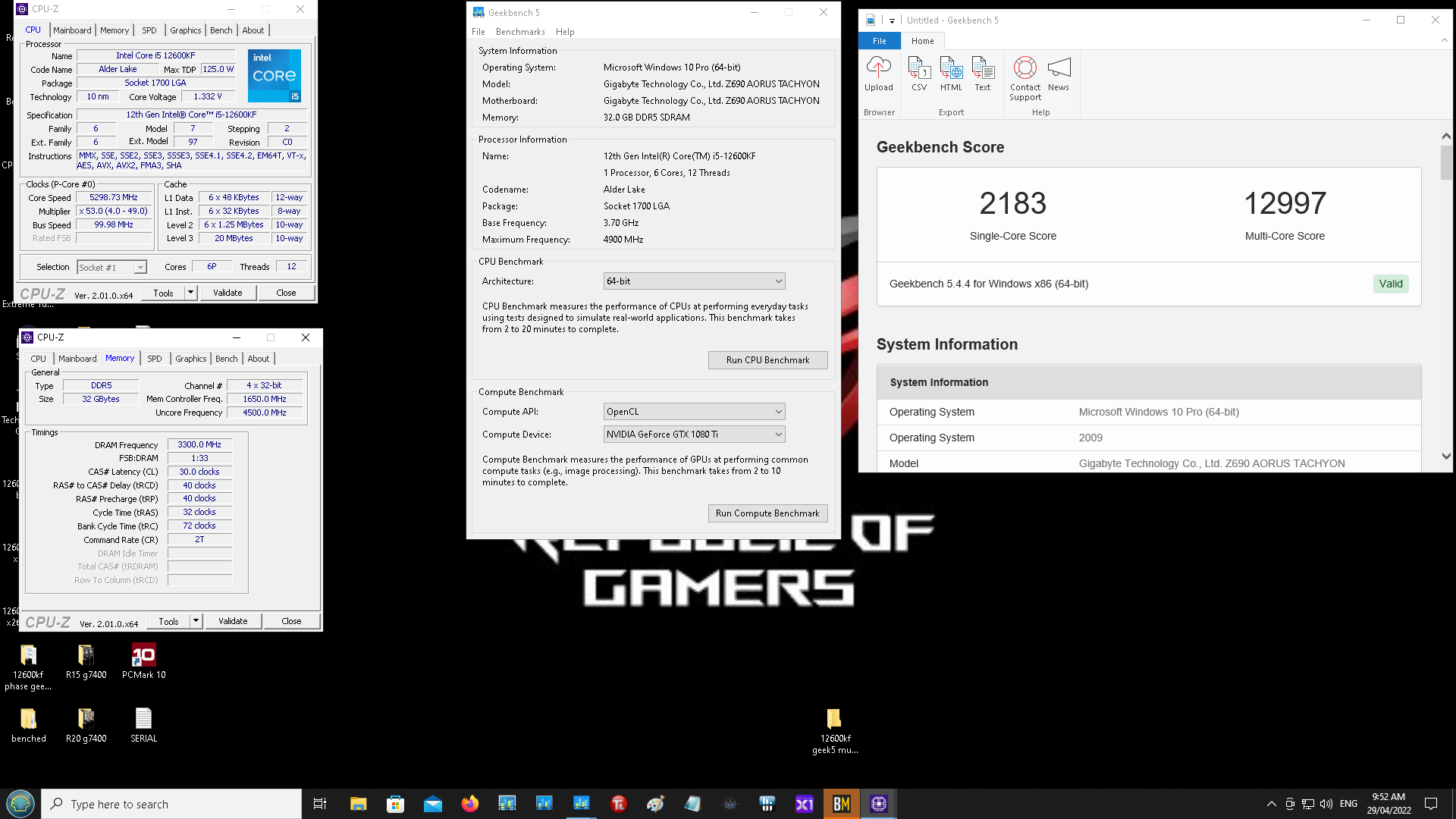Open the Compute API OpenCL dropdown
This screenshot has width=1456, height=819.
coord(694,412)
